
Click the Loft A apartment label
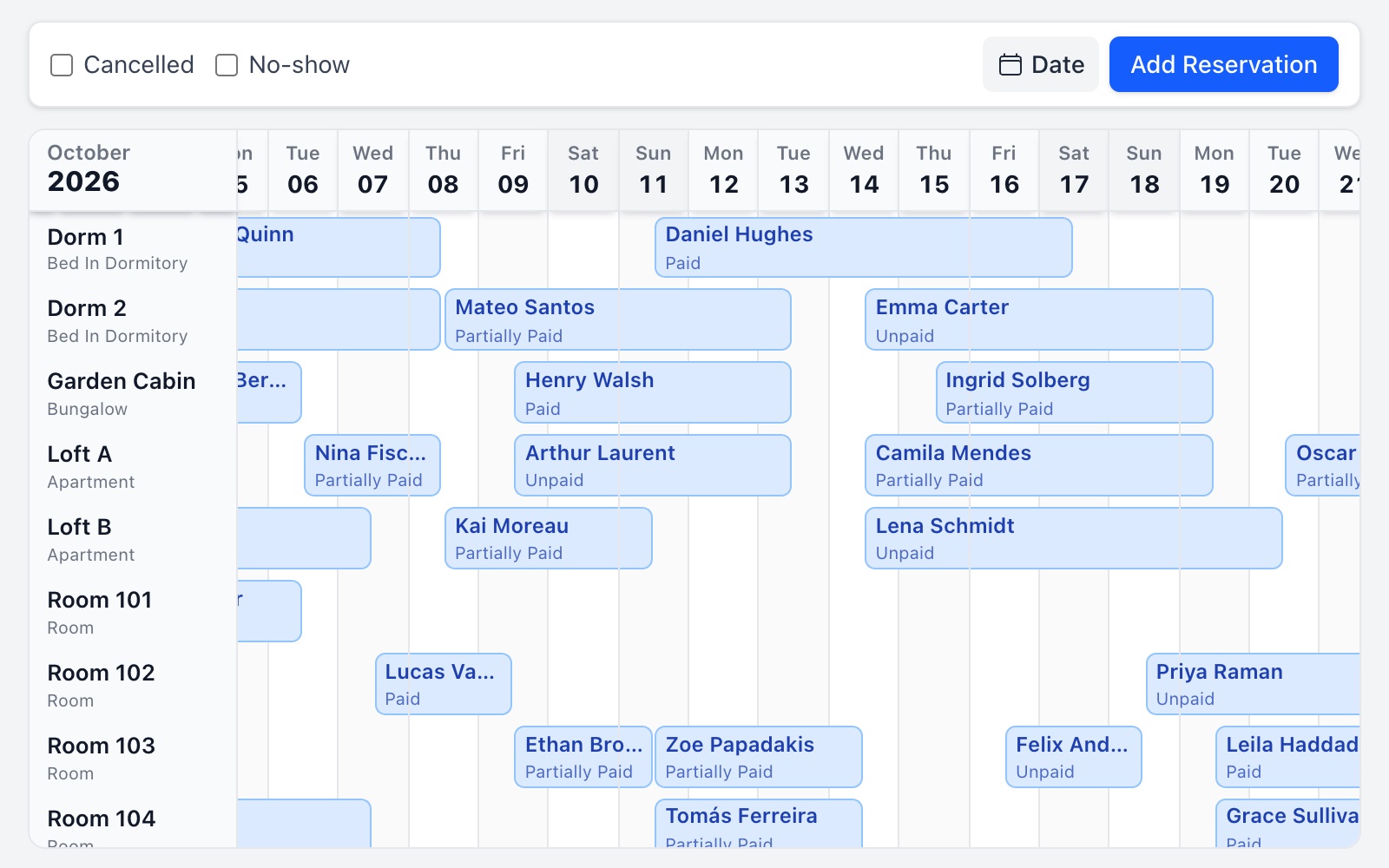click(x=133, y=467)
